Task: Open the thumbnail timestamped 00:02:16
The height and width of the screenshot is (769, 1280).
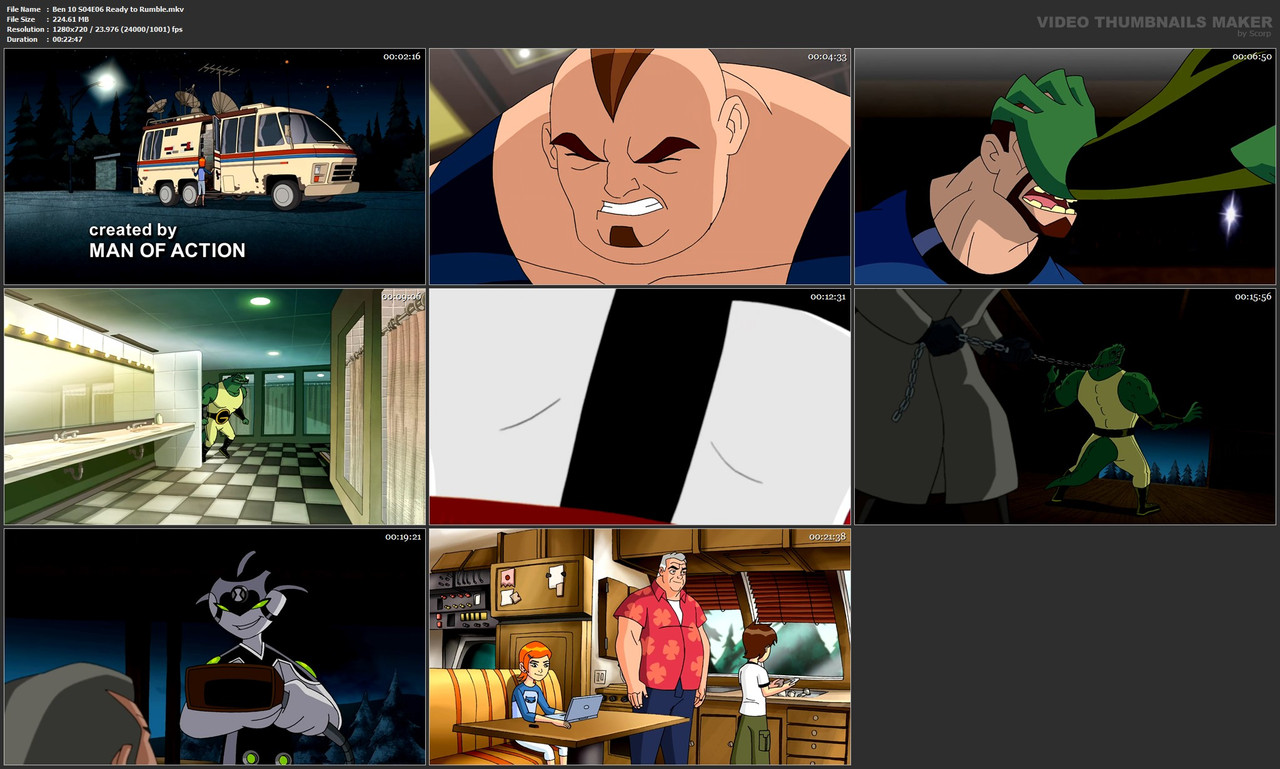Action: (213, 165)
